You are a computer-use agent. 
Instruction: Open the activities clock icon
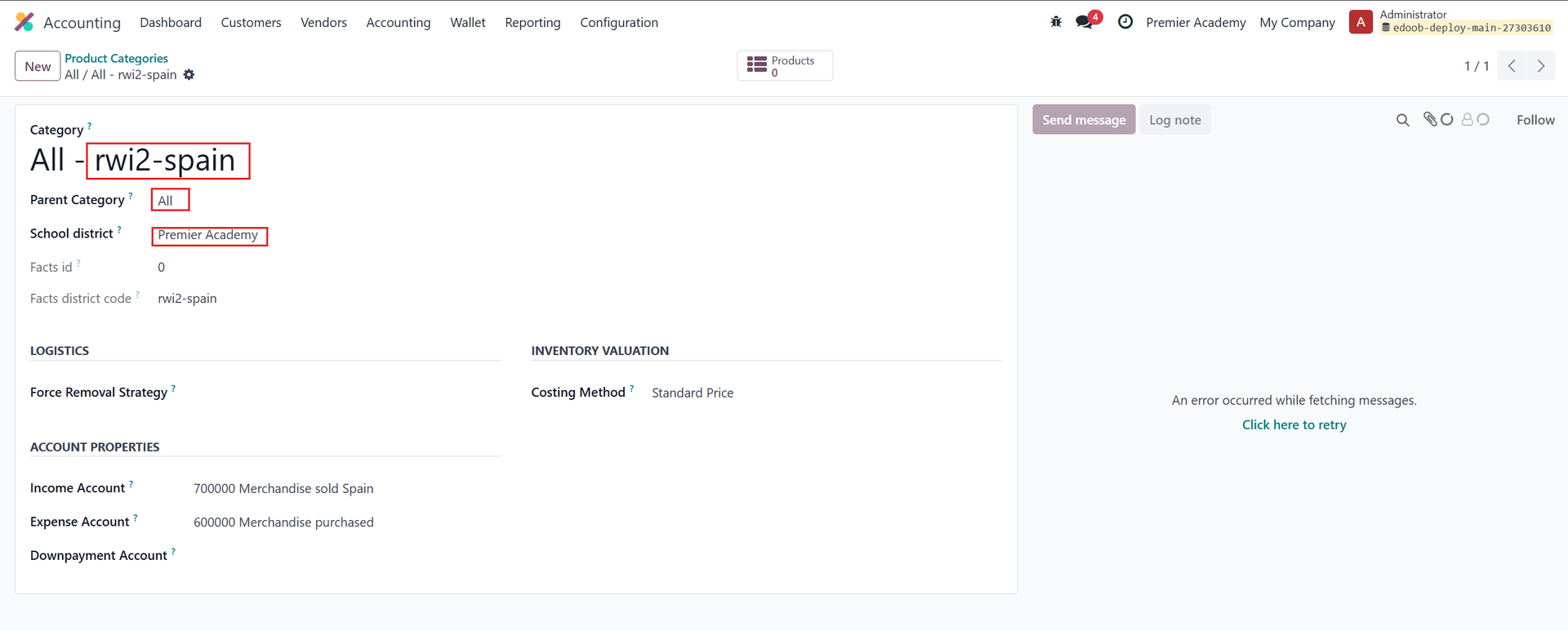click(x=1125, y=22)
